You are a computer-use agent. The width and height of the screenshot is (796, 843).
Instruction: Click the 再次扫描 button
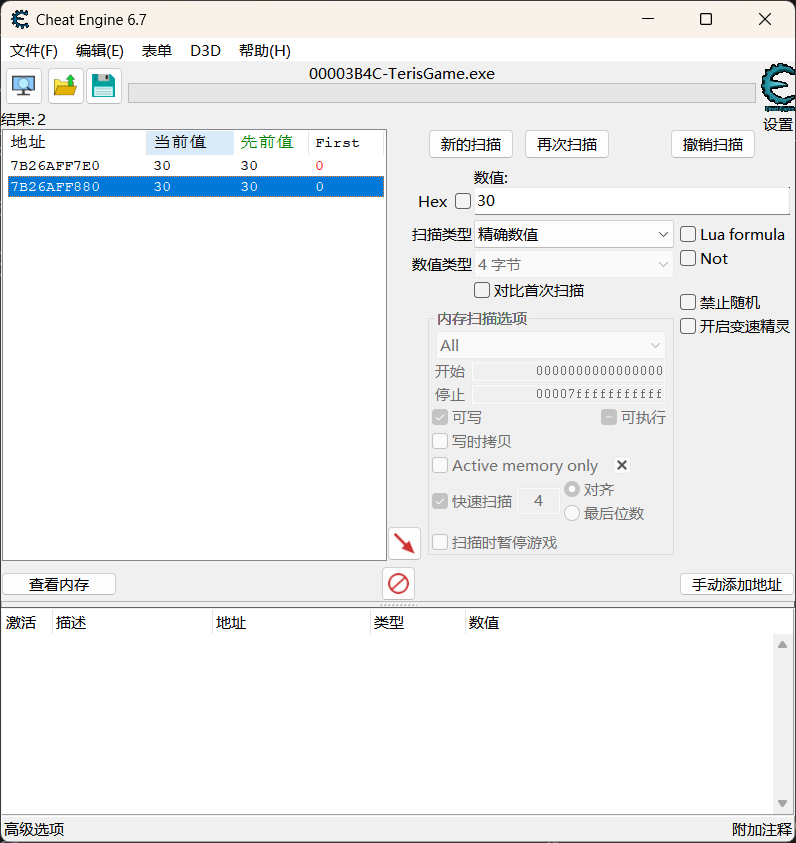click(566, 144)
